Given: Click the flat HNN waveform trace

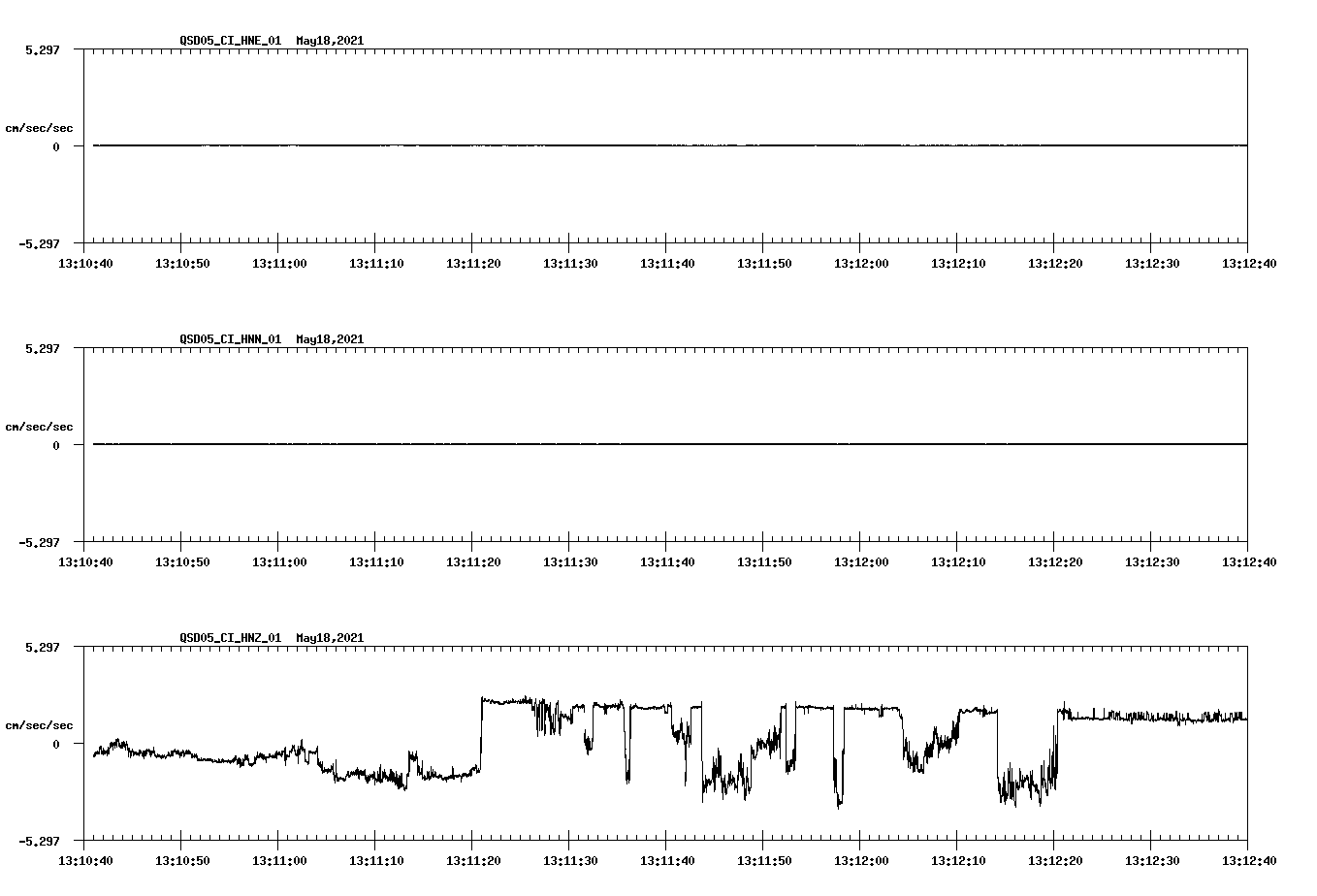Looking at the screenshot, I should click(582, 445).
